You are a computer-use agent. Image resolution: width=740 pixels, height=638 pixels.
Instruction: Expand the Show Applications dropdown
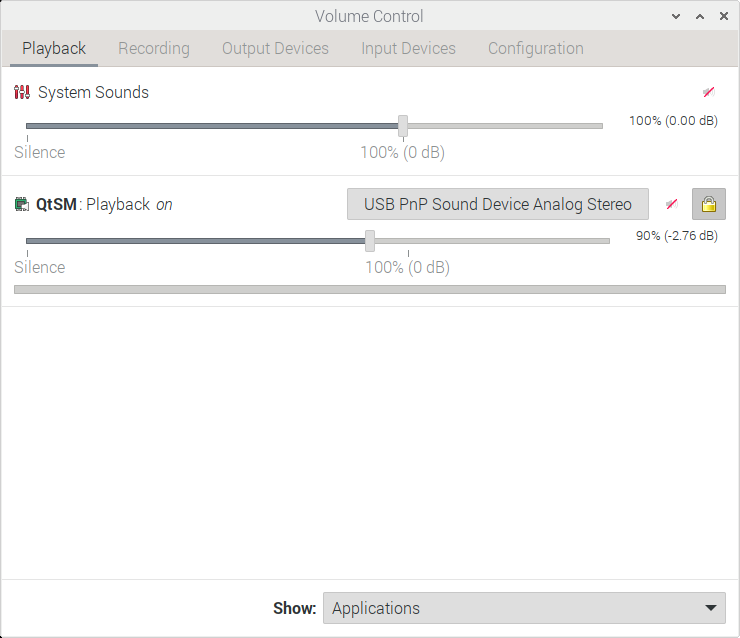[x=524, y=608]
